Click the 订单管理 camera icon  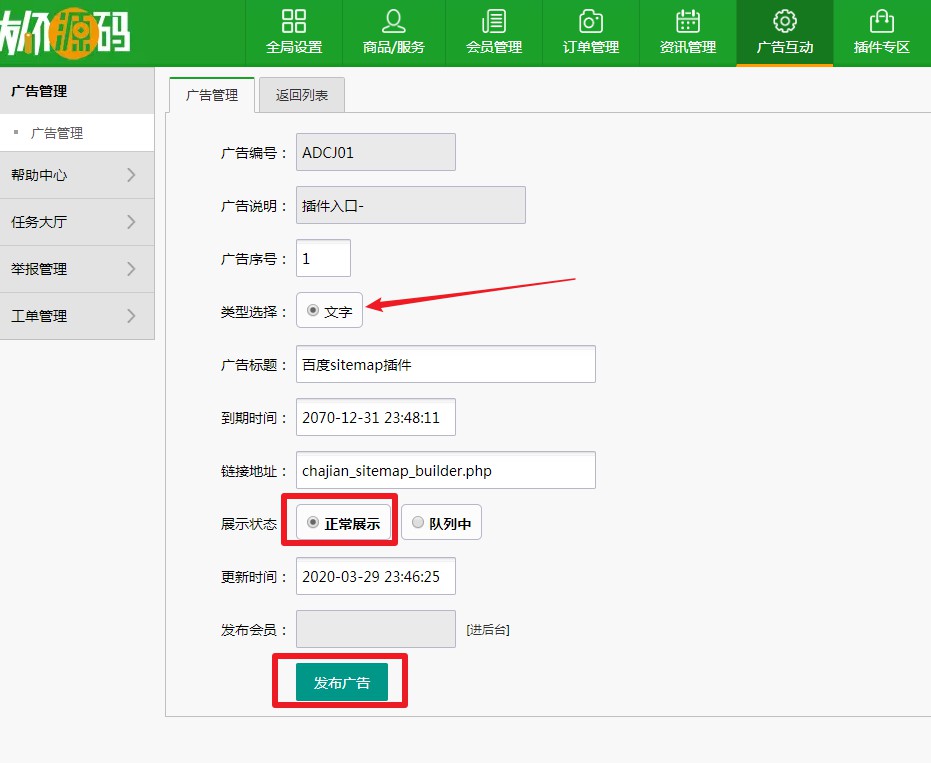tap(591, 22)
